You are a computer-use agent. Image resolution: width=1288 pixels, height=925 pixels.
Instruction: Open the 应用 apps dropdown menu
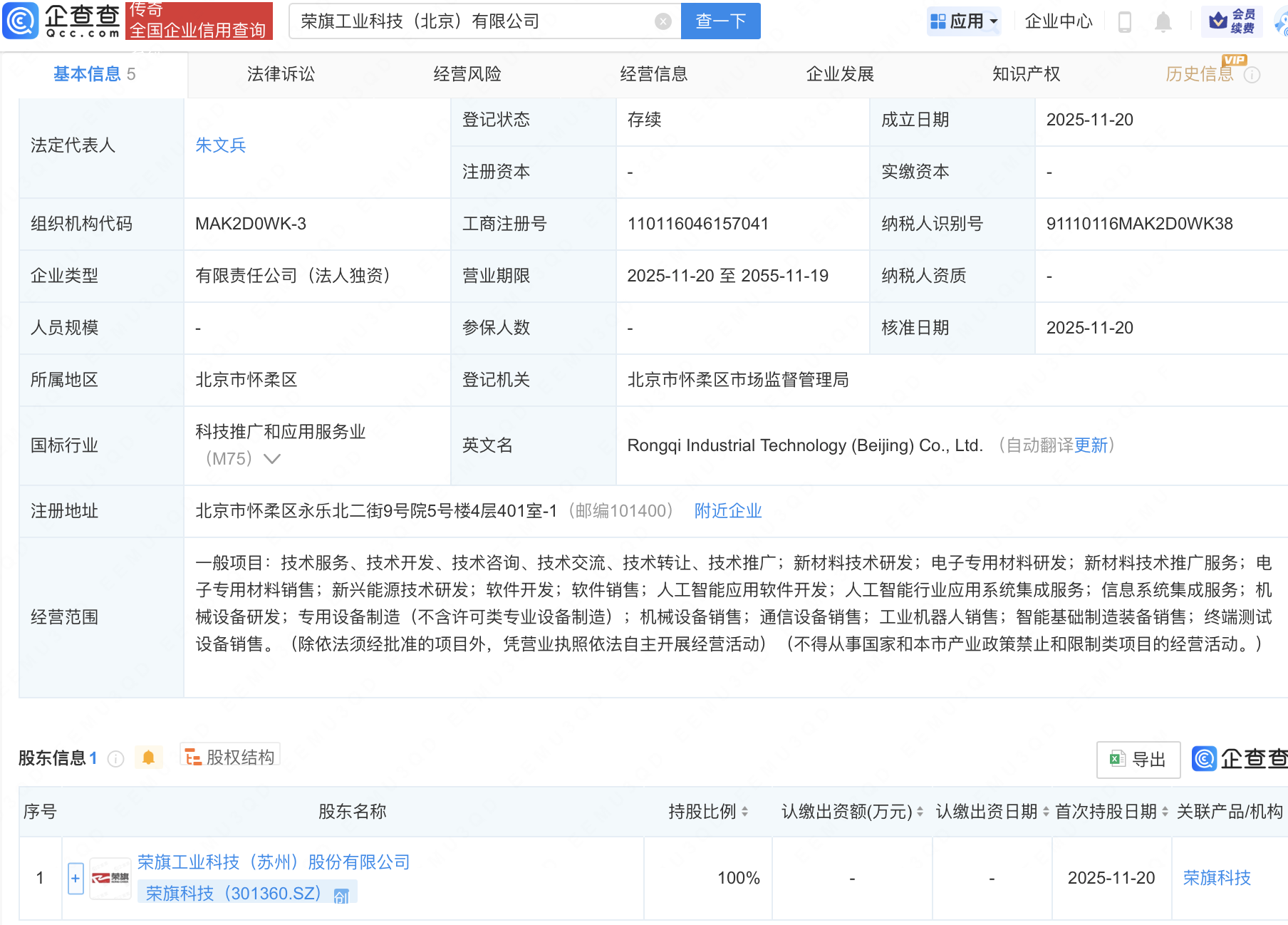pos(964,21)
